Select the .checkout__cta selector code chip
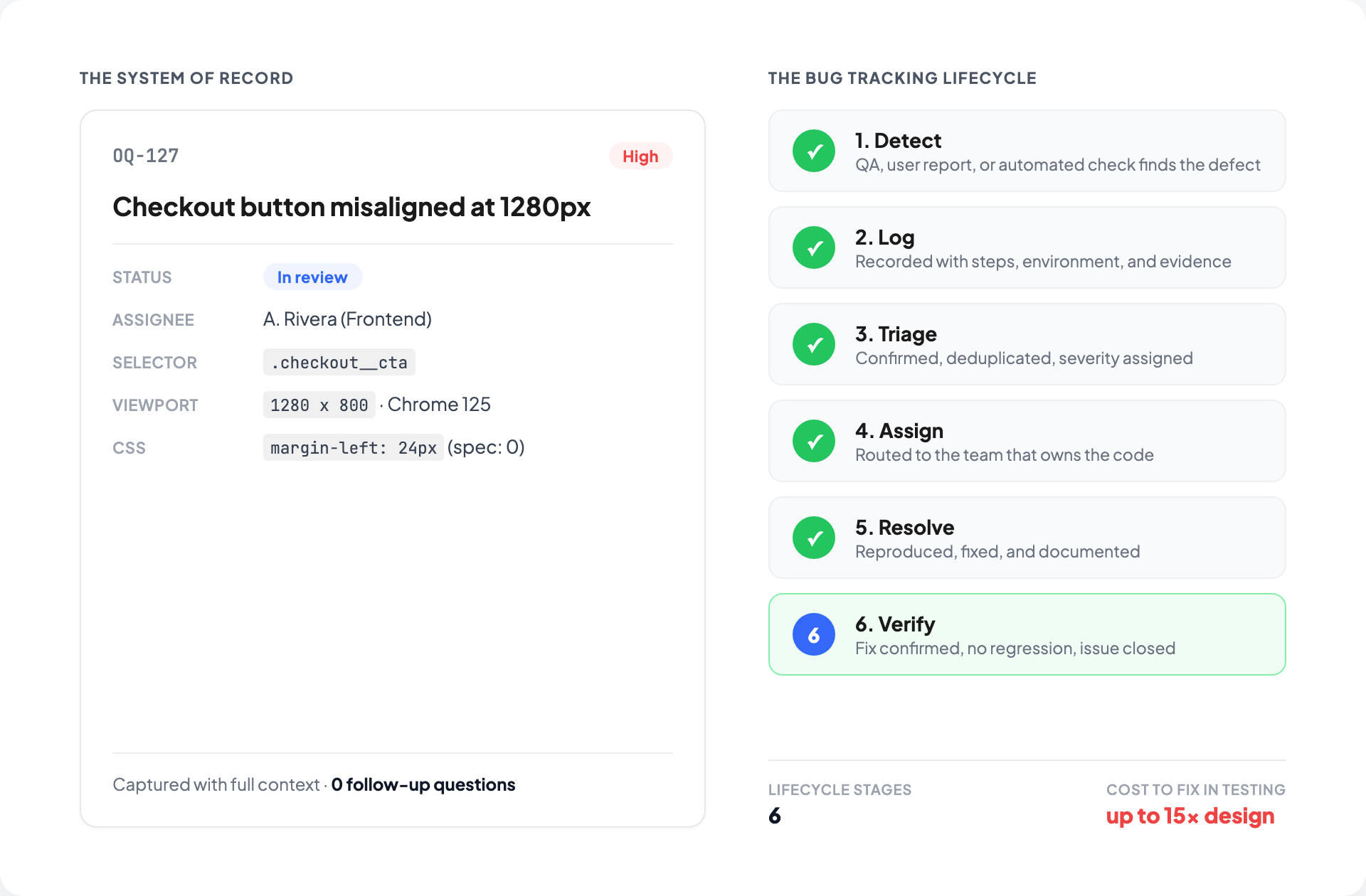This screenshot has width=1366, height=896. click(x=339, y=363)
